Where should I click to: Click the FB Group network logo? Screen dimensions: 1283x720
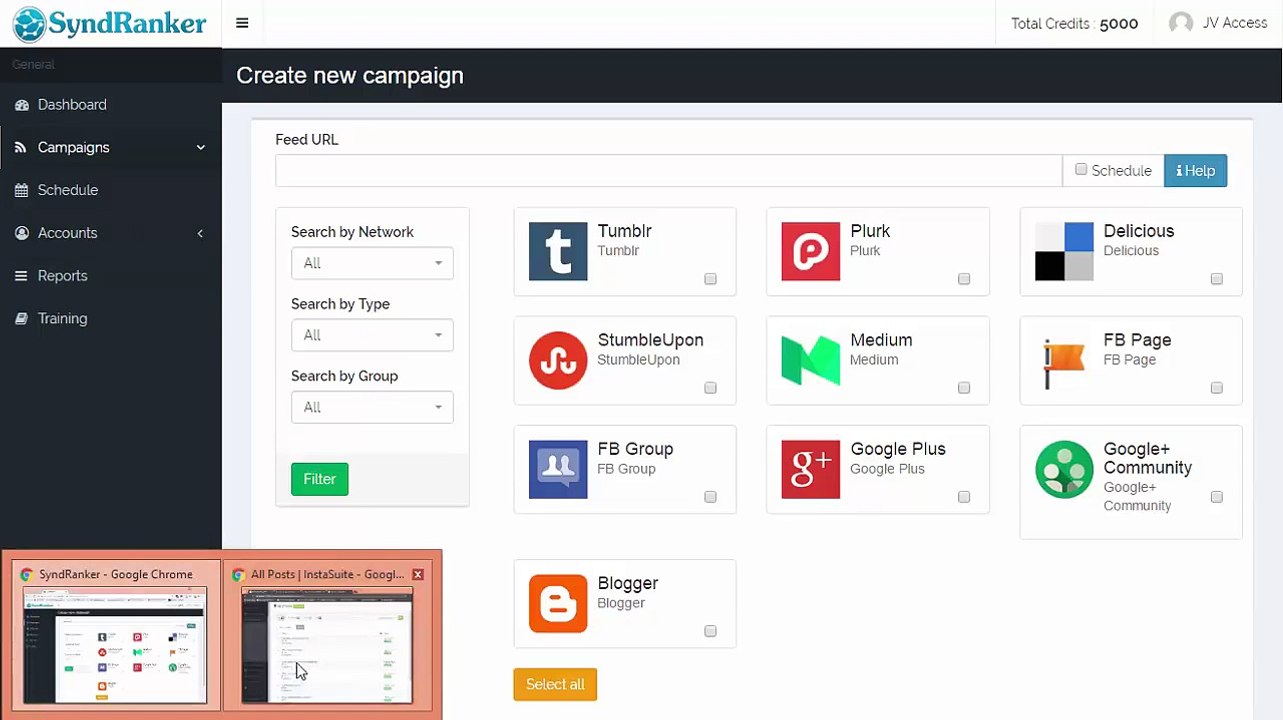pyautogui.click(x=558, y=469)
